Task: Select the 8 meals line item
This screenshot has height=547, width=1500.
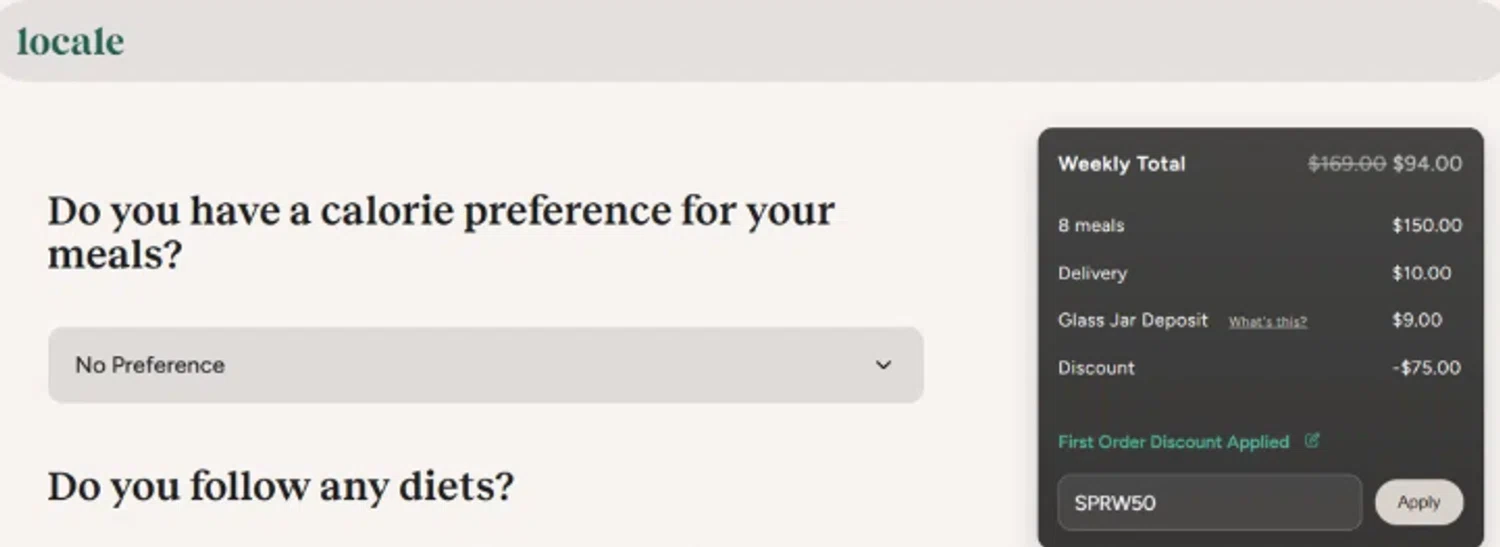Action: pos(1091,226)
